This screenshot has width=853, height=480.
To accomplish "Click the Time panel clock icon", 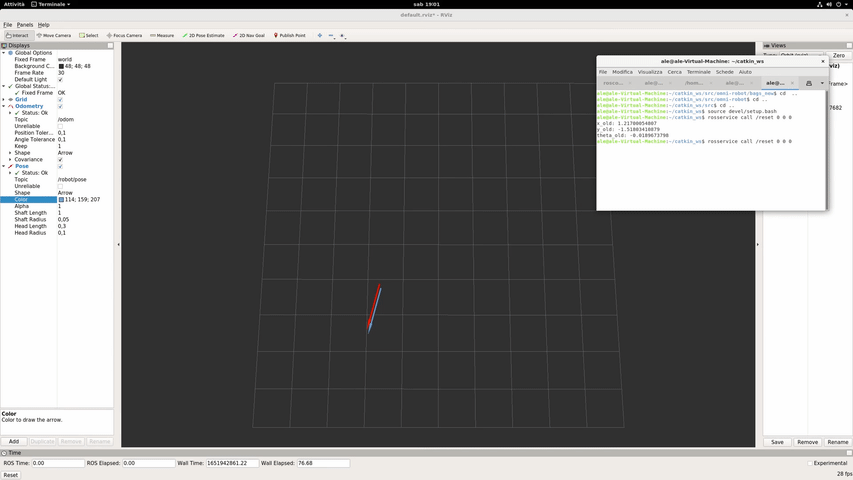I will pos(4,453).
